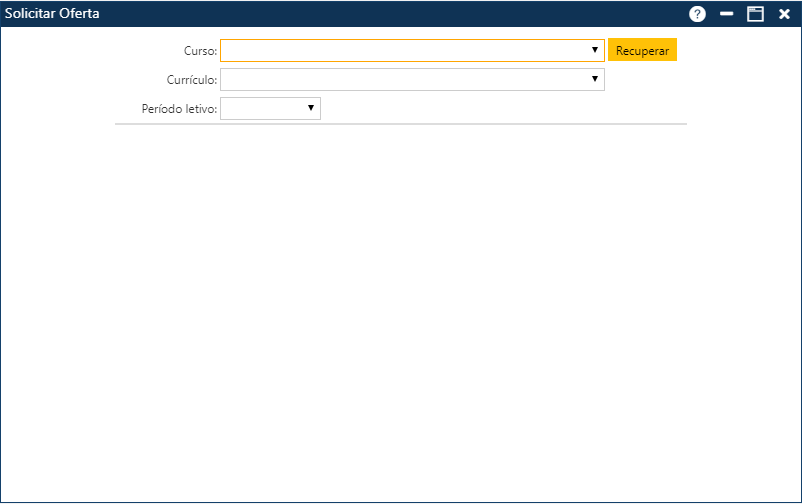Click the horizontal separator below the form

click(400, 124)
